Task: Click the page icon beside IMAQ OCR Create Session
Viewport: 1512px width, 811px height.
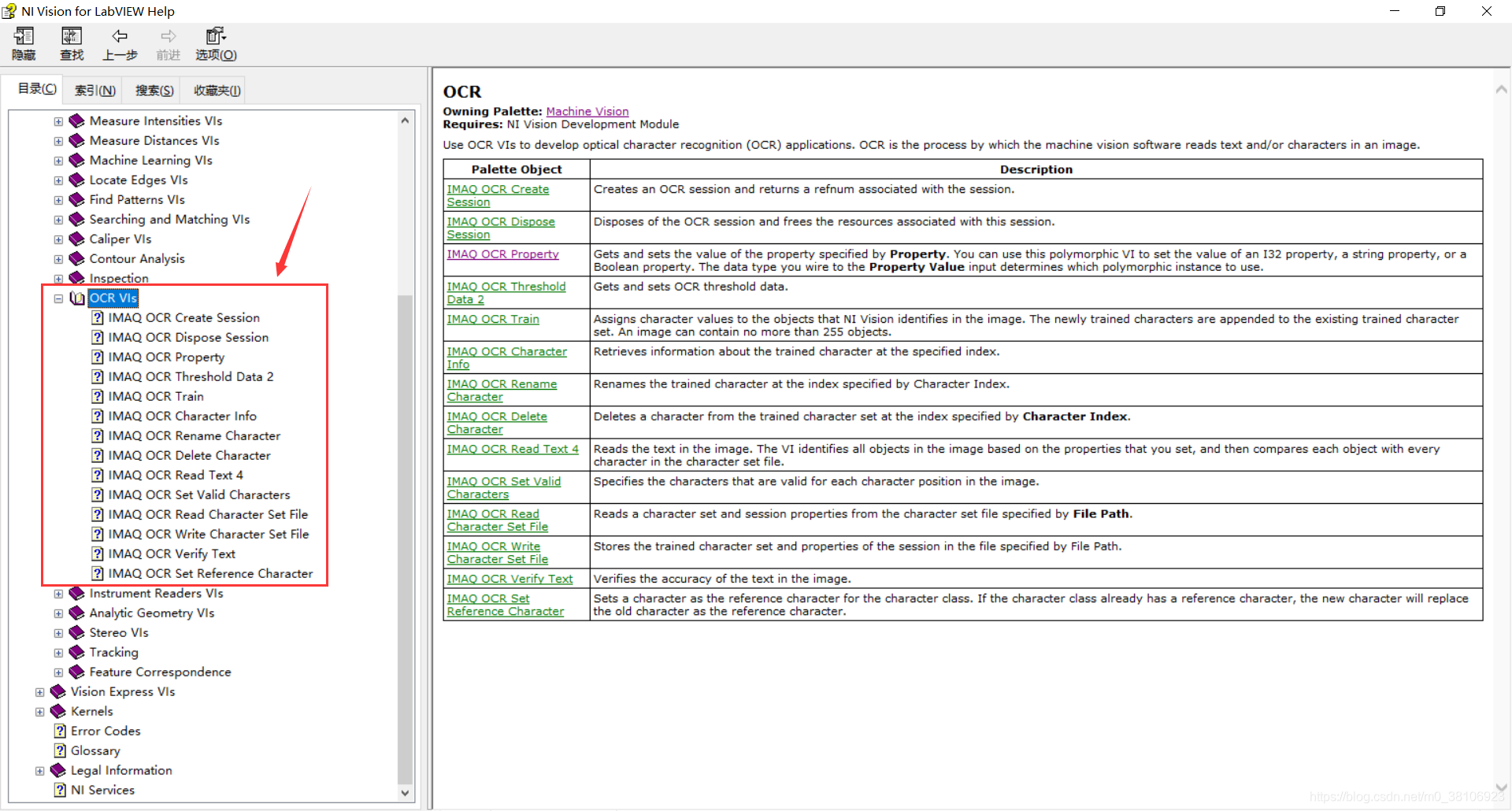Action: point(98,317)
